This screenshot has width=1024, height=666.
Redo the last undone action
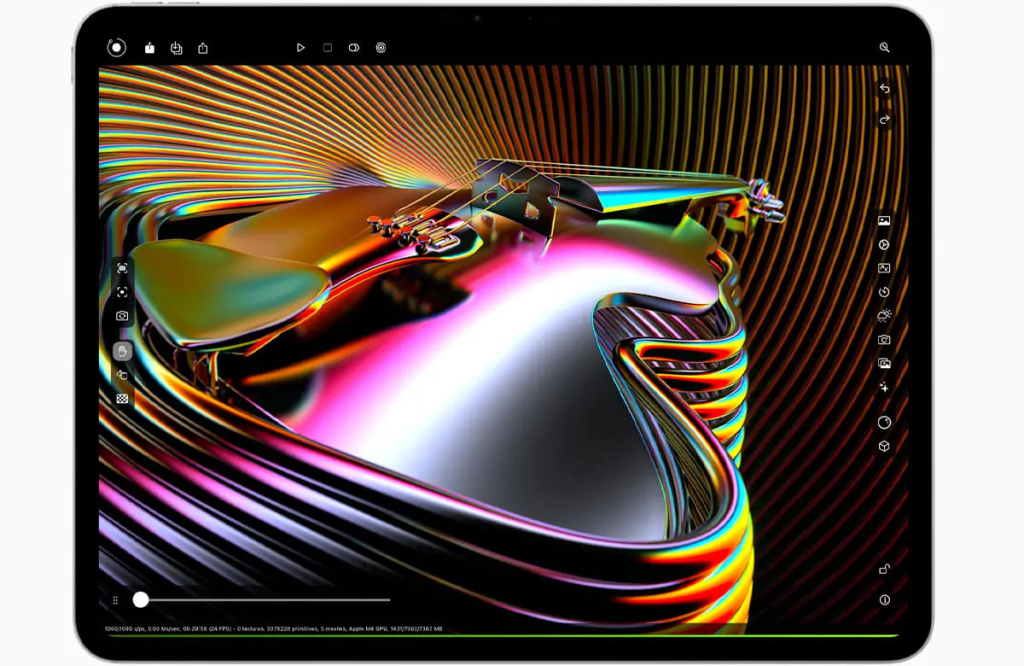pos(884,119)
